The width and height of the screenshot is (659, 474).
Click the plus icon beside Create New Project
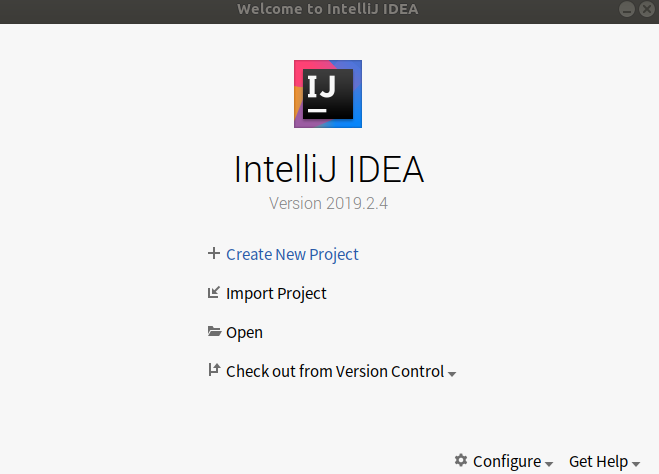click(214, 253)
